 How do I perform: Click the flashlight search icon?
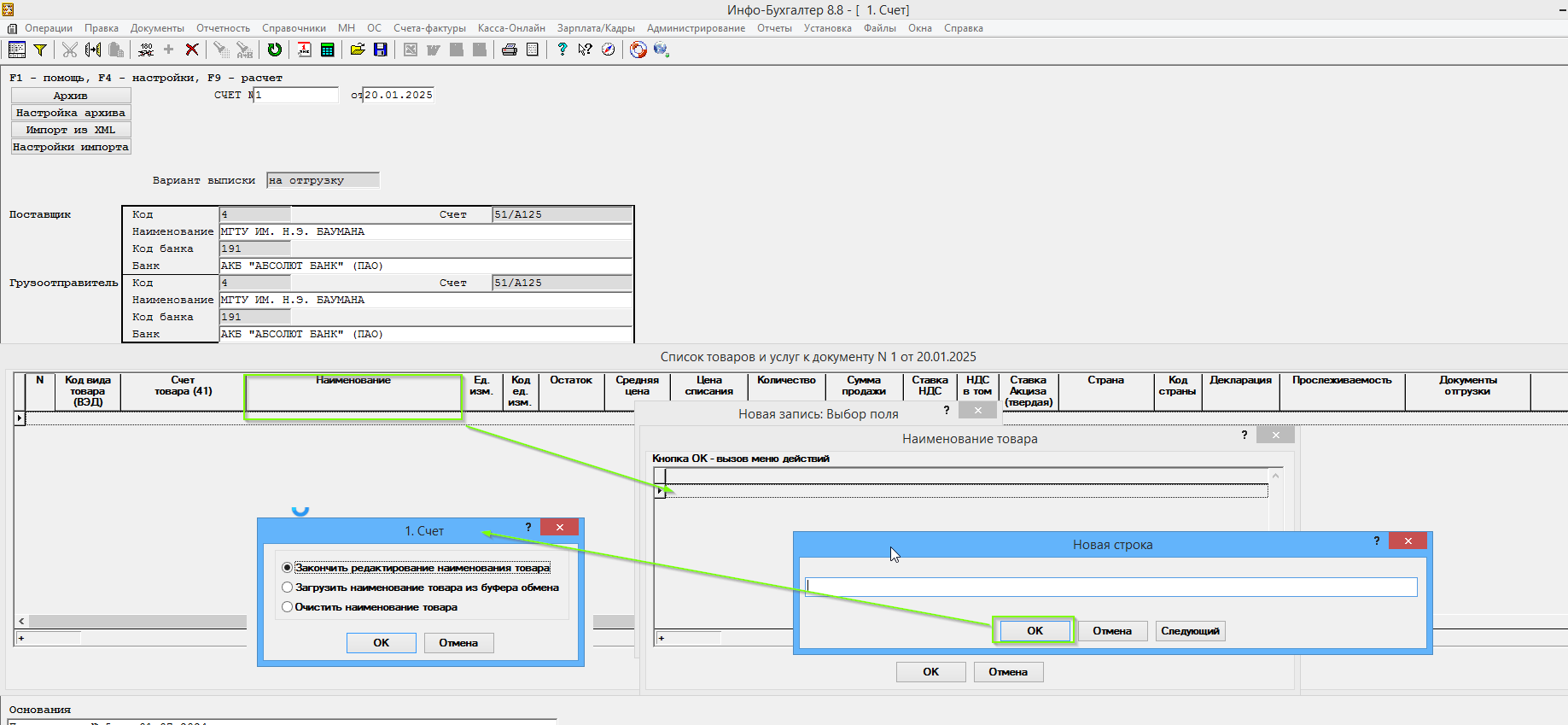point(221,50)
